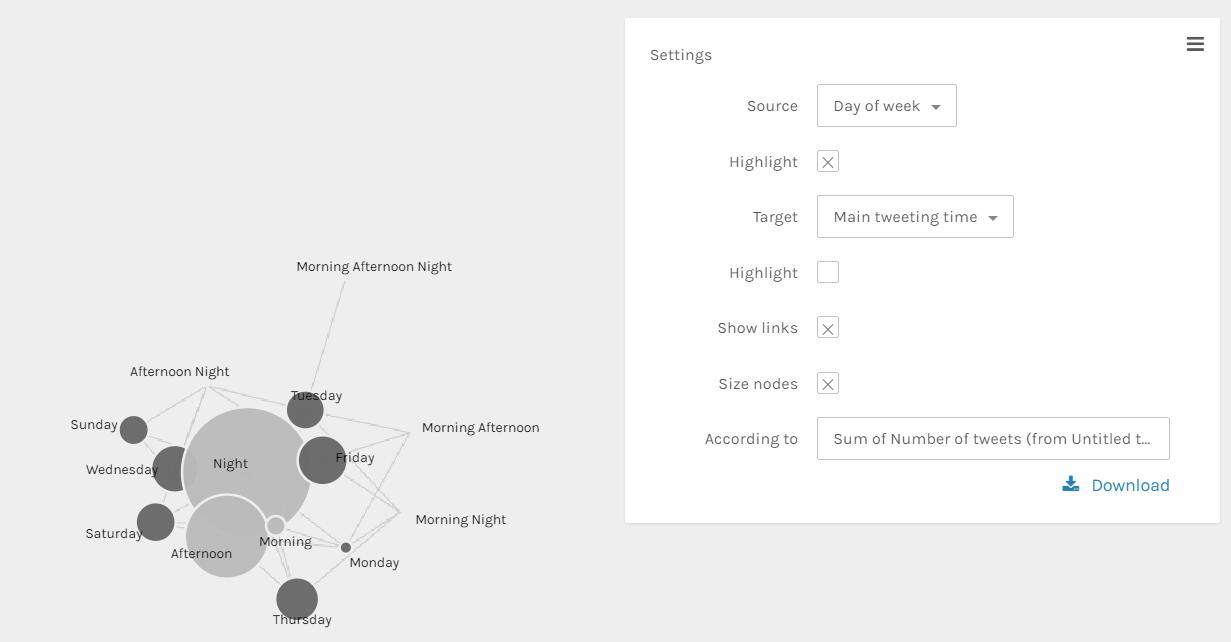Select the Tuesday node circle

coord(305,409)
